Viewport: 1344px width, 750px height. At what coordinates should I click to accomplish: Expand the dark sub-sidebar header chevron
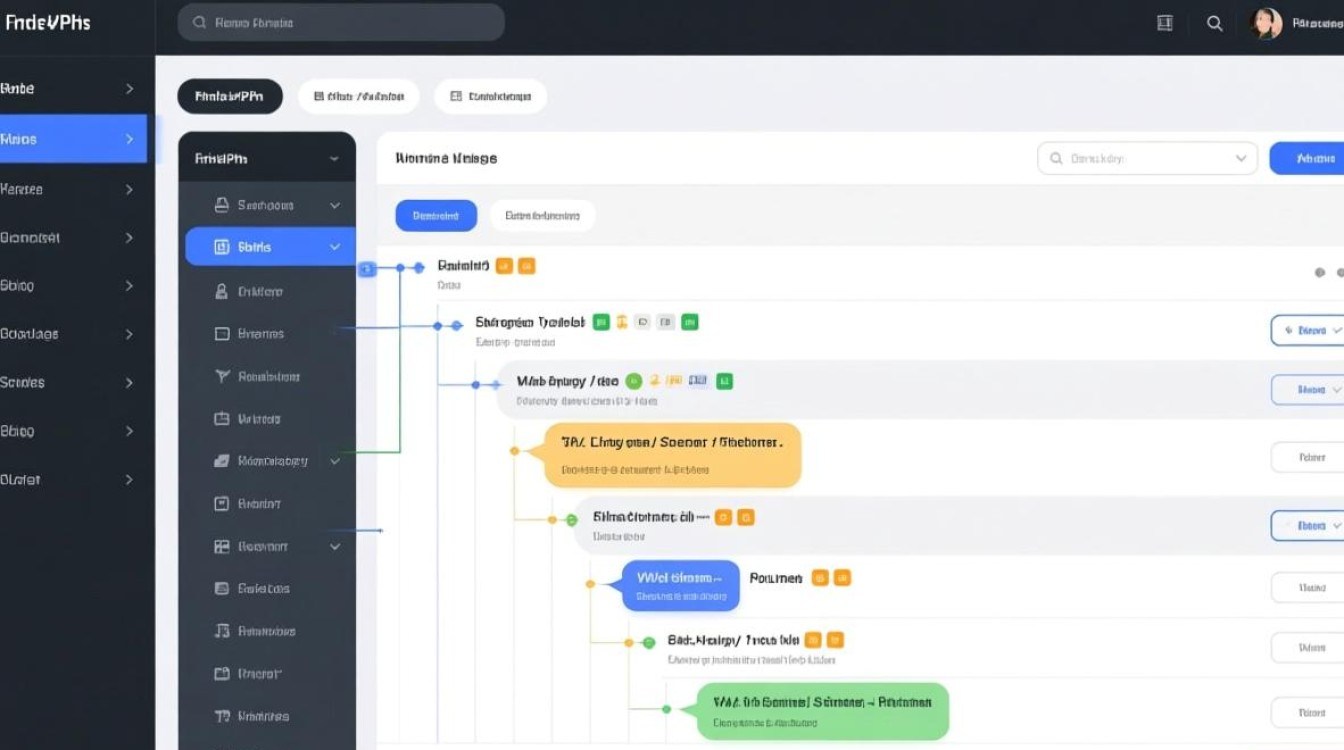coord(334,159)
